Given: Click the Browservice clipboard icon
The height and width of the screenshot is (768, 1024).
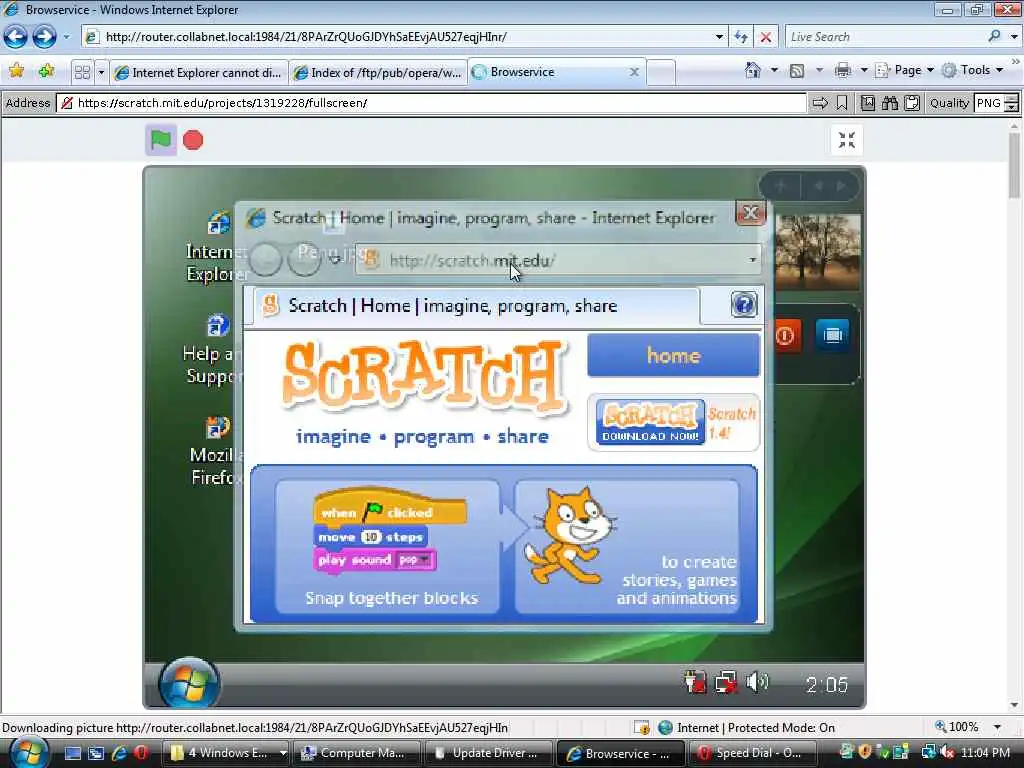Looking at the screenshot, I should click(x=912, y=103).
